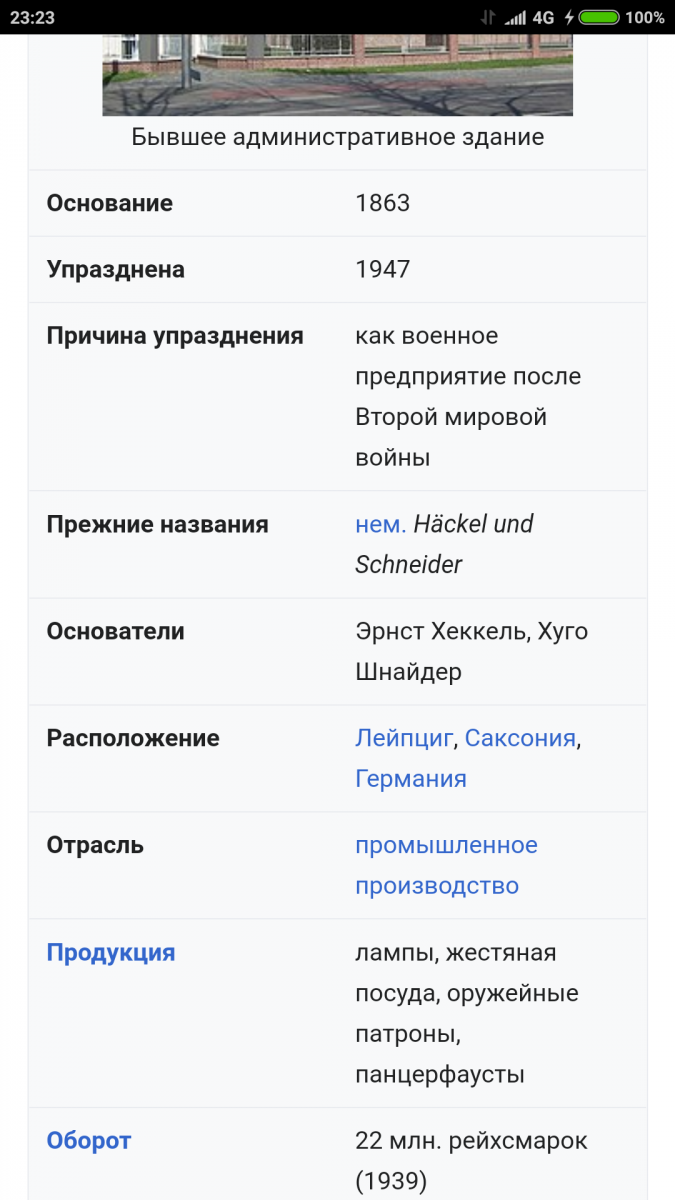Tap the charging bolt icon
The width and height of the screenshot is (675, 1200).
[x=569, y=17]
